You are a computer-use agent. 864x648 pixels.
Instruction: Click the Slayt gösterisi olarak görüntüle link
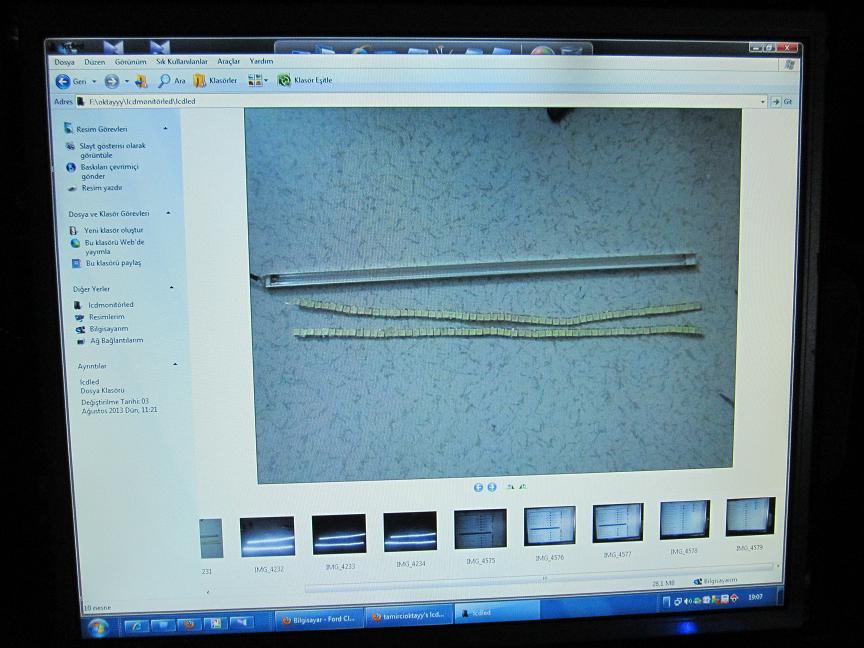click(112, 150)
